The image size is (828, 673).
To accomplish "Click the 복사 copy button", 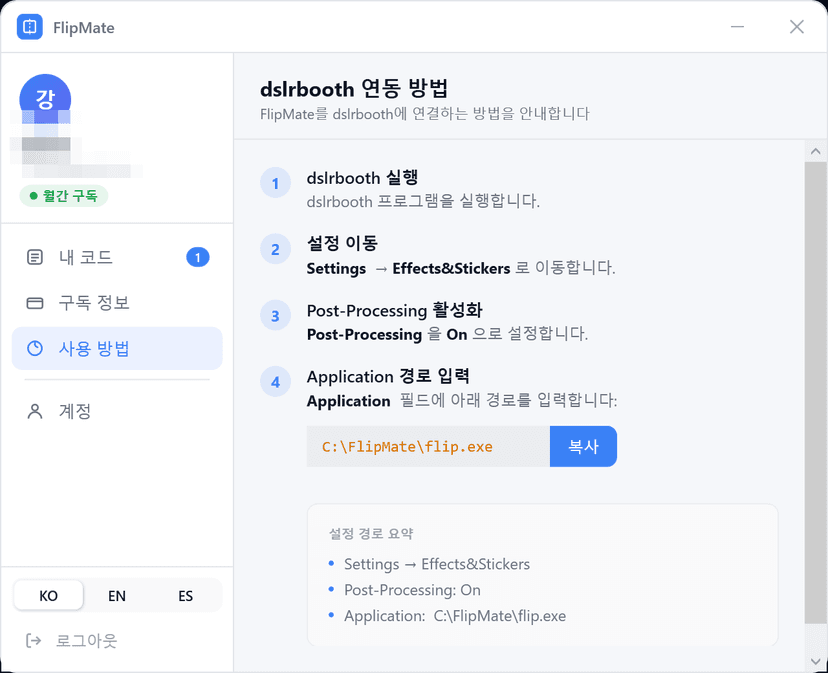I will coord(583,446).
